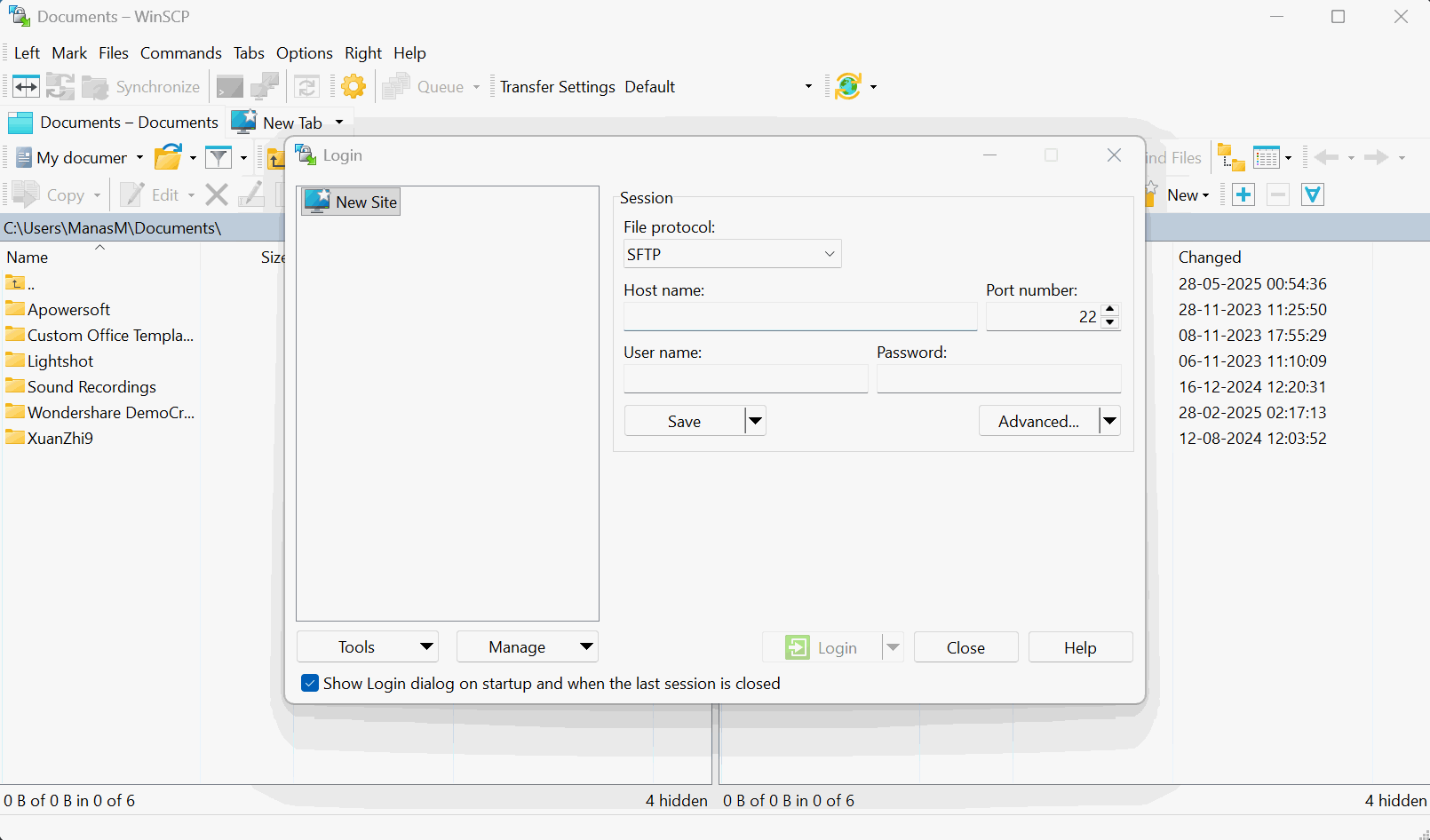Screen dimensions: 1430x840
Task: Click the filter funnel icon in left panel
Action: point(218,158)
